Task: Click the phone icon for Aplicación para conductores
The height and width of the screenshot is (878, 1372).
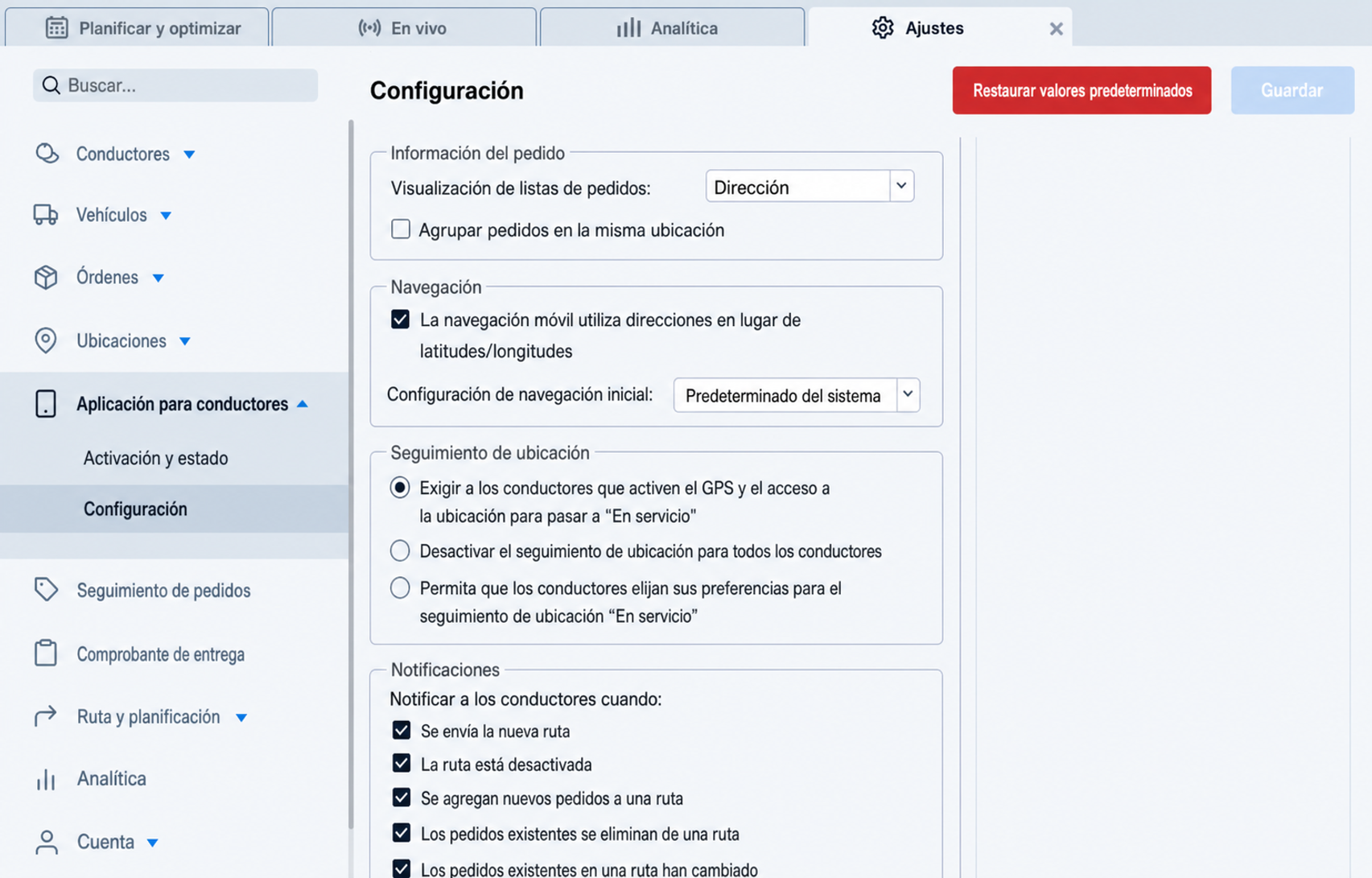Action: tap(46, 404)
